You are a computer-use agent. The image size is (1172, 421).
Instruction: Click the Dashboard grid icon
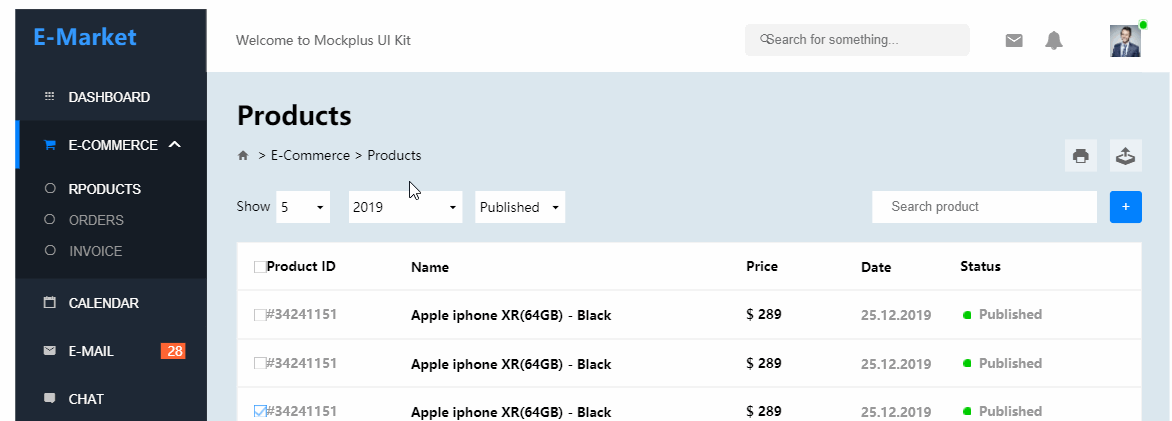[x=50, y=97]
